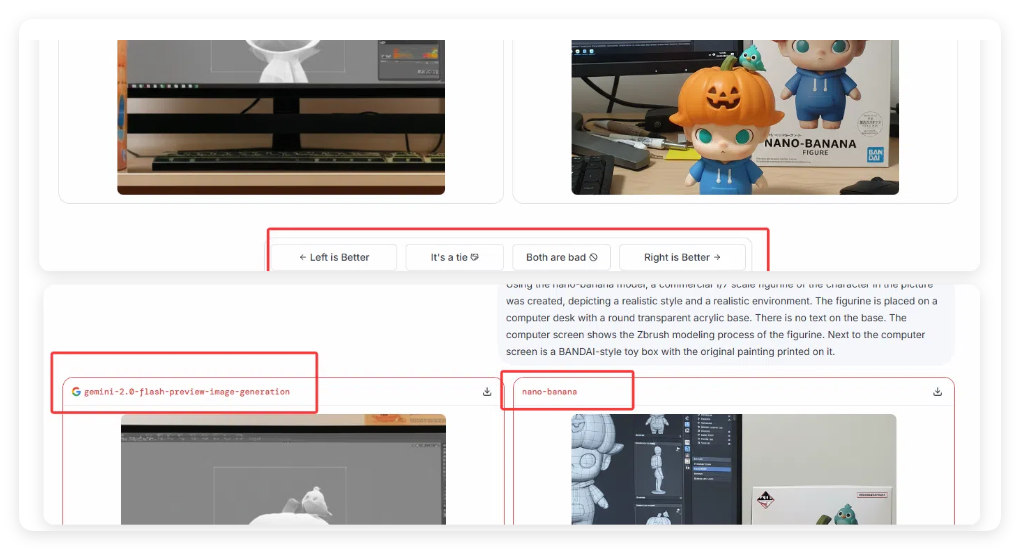Click the gemini-2.0-flash-preview-image-generation model label
Screen dimensions: 1020x550
coord(187,392)
